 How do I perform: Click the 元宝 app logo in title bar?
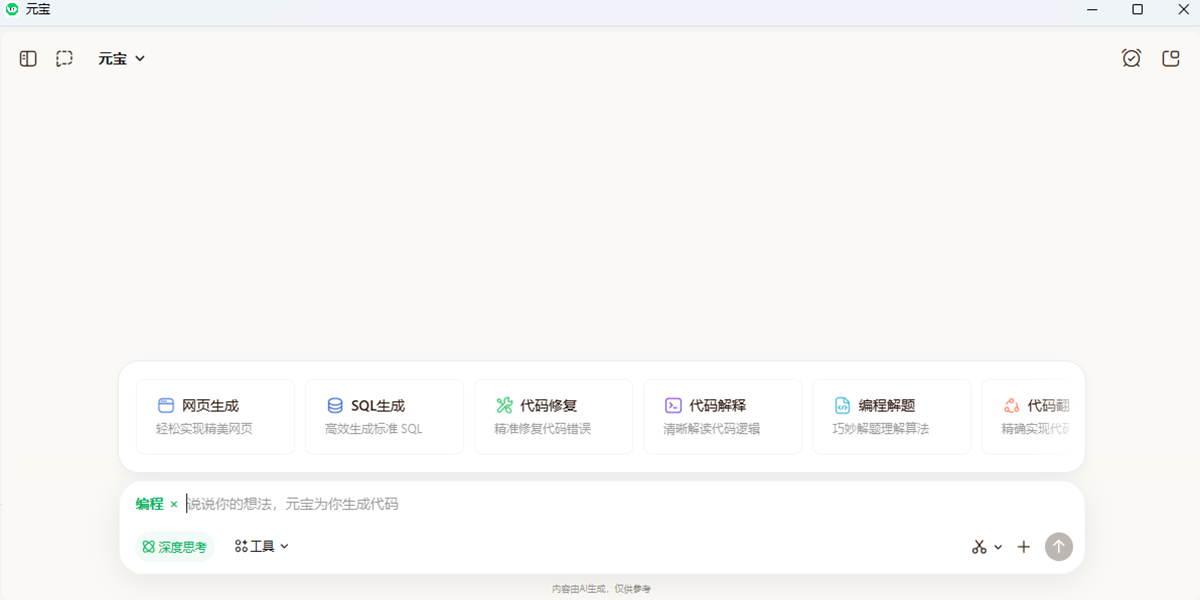point(12,9)
